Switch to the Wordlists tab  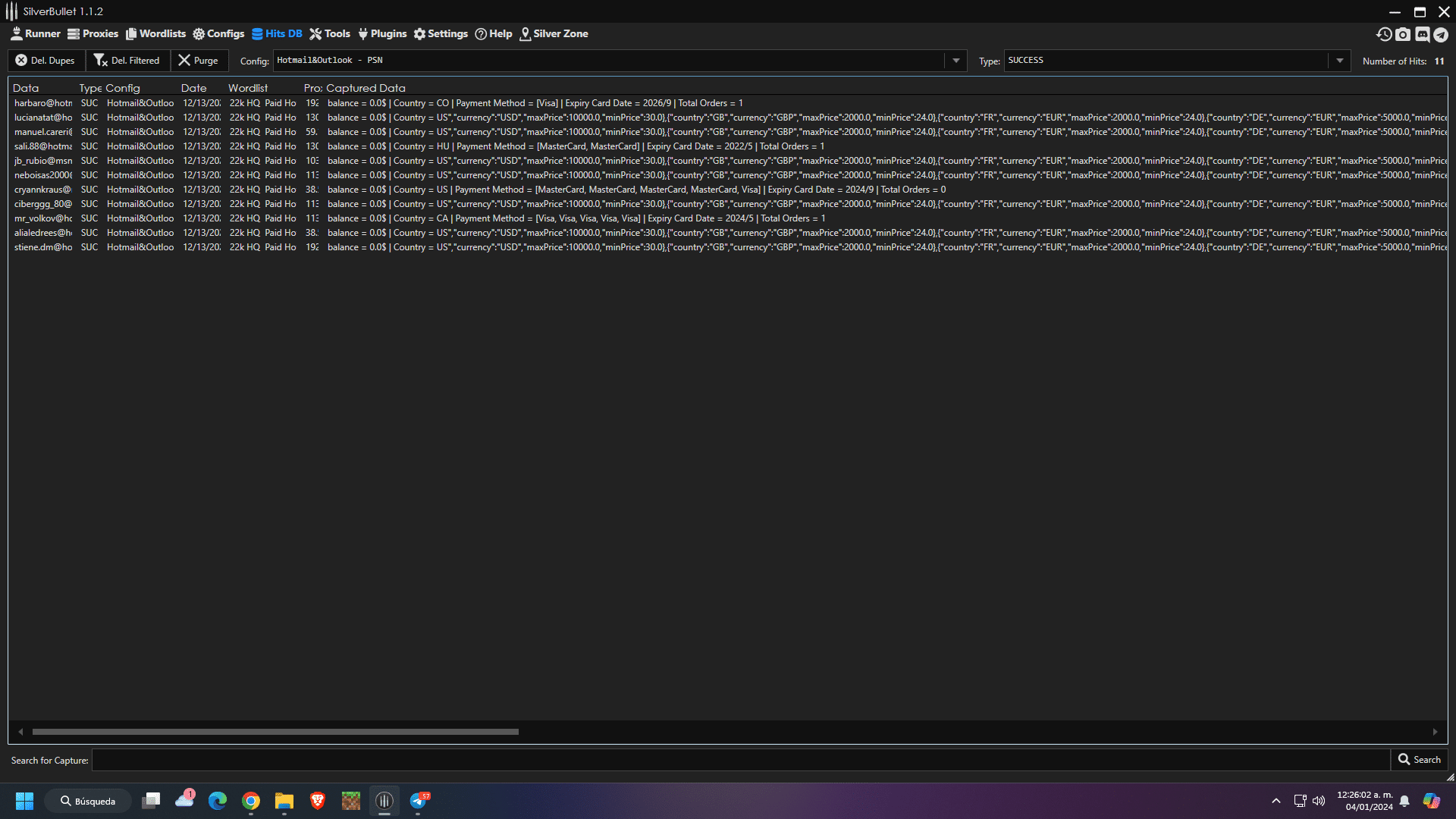[155, 33]
